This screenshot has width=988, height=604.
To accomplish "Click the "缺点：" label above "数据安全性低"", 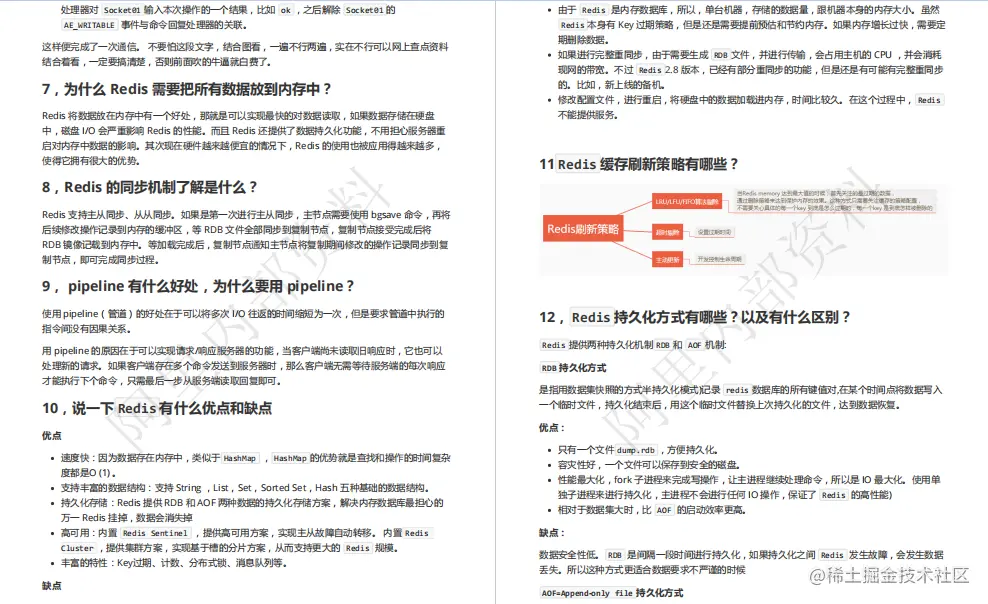I will (552, 533).
